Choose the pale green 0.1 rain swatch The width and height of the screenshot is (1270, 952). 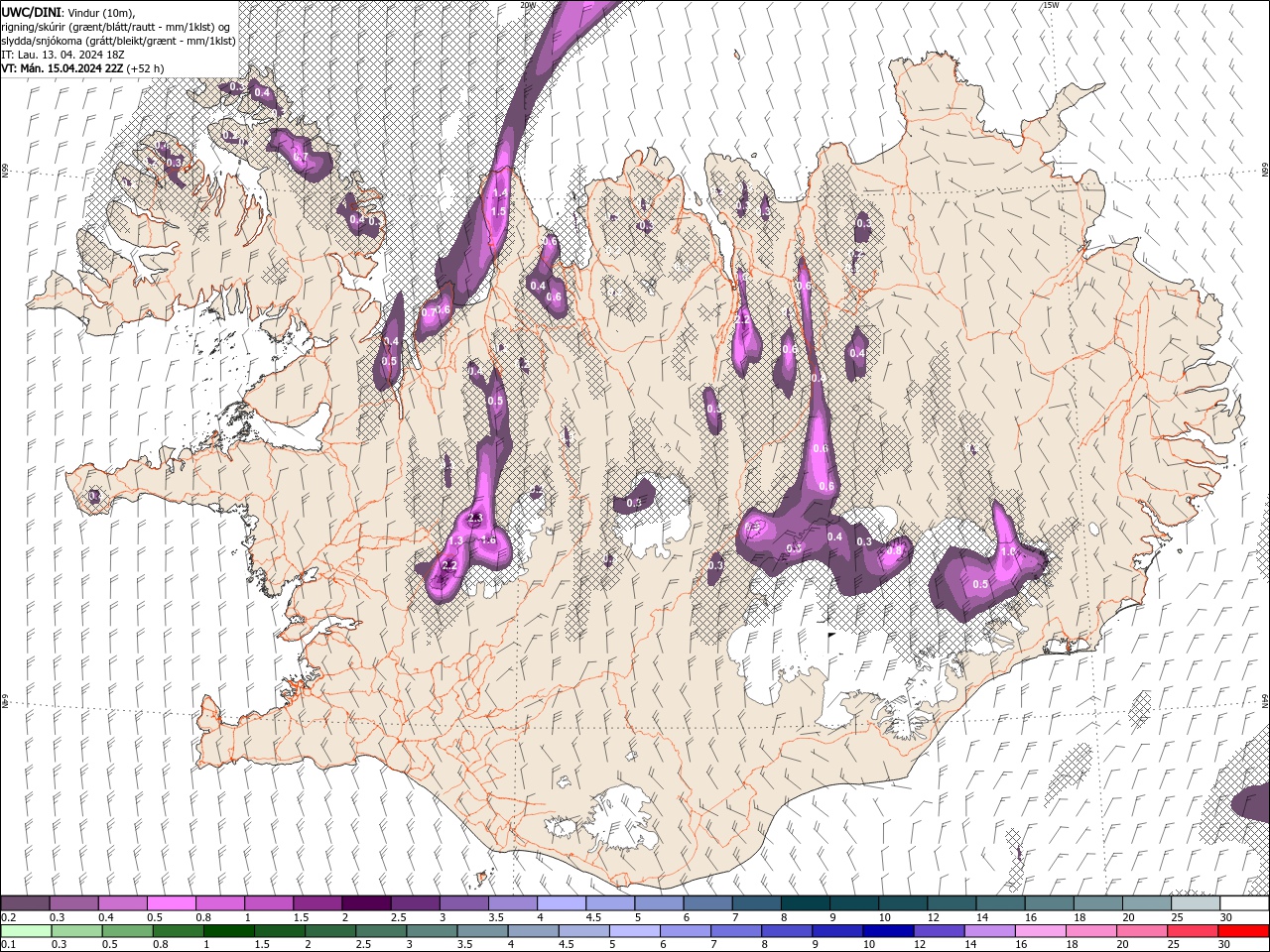point(26,931)
